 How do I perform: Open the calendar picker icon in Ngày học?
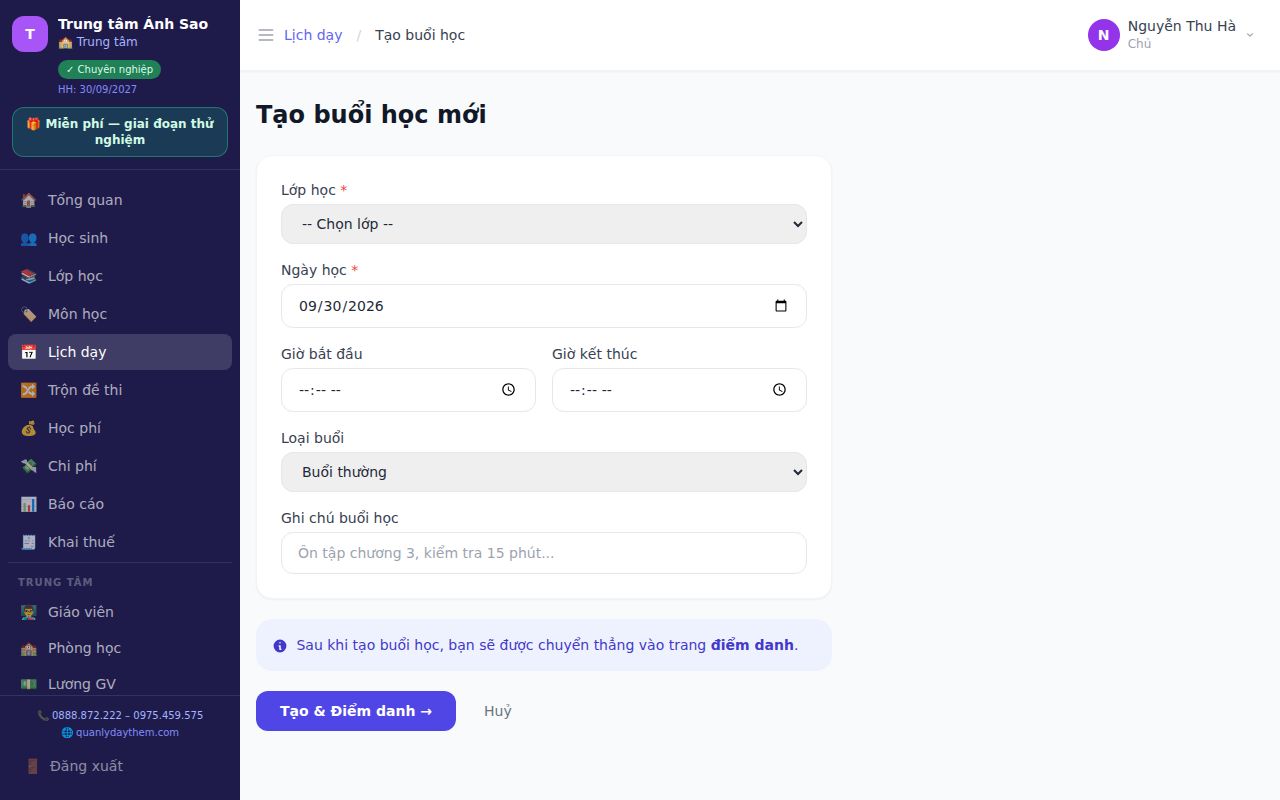pos(781,306)
